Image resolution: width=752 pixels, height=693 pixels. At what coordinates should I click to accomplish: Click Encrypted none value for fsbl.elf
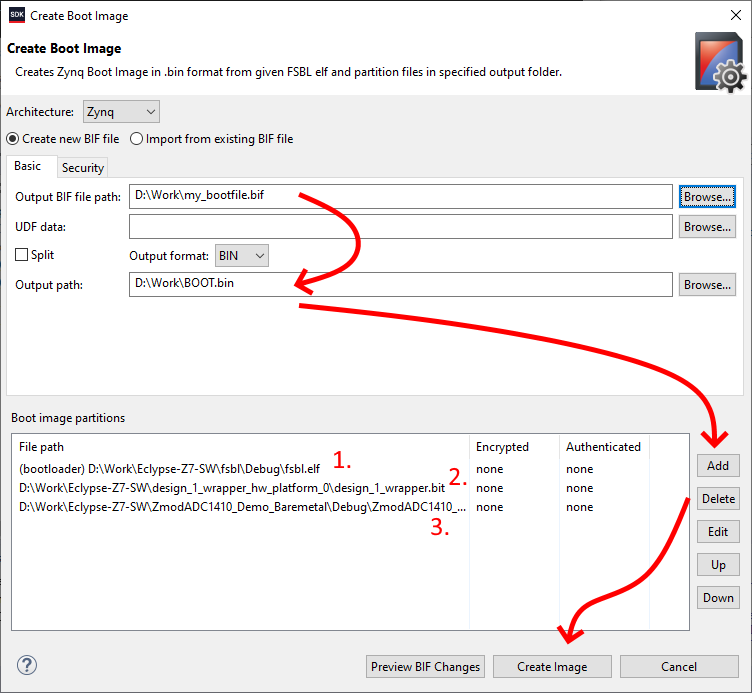pos(490,469)
